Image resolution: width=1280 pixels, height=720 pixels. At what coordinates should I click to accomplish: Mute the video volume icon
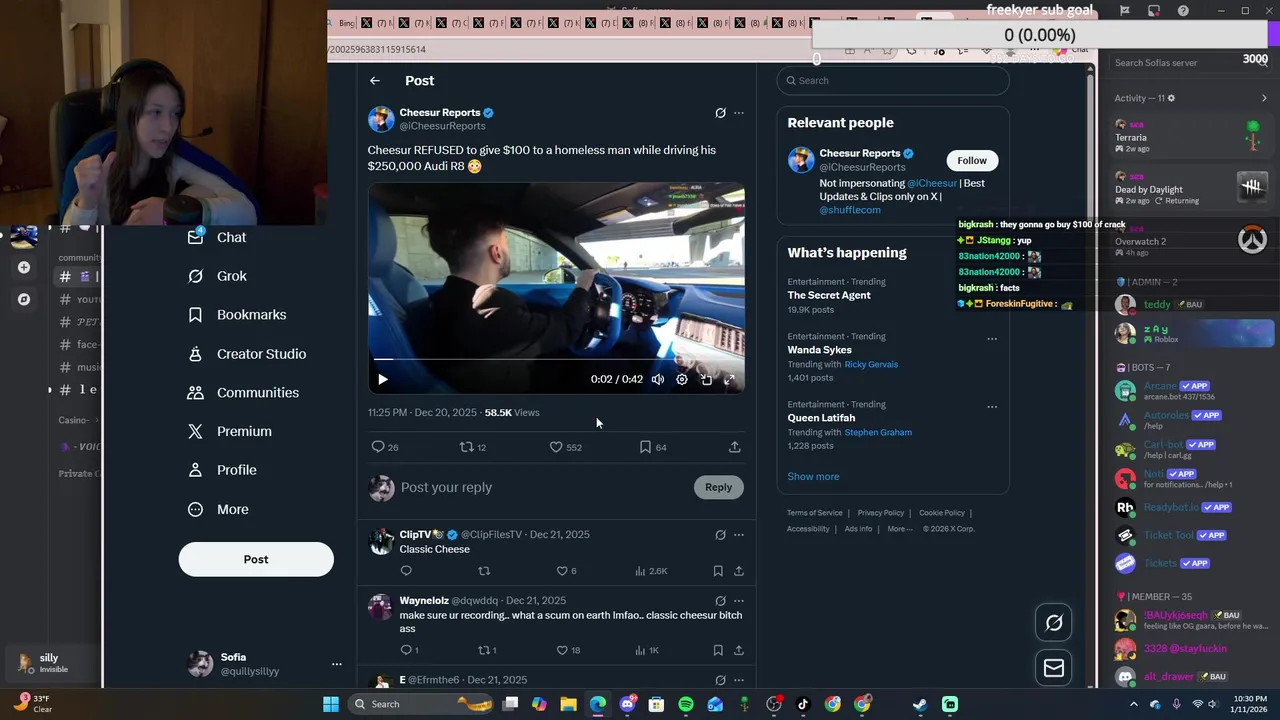(658, 379)
